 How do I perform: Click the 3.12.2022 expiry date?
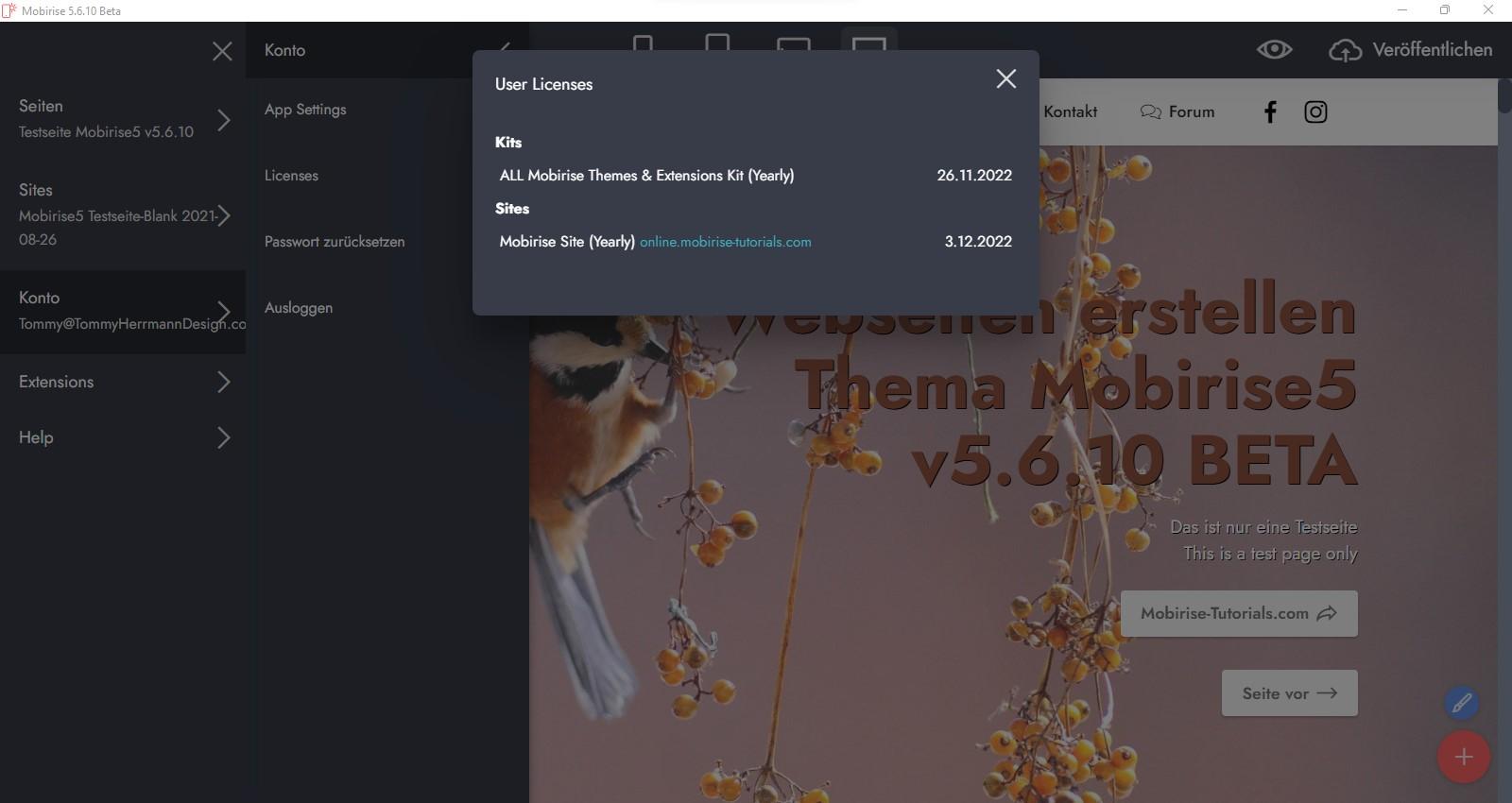pos(978,242)
